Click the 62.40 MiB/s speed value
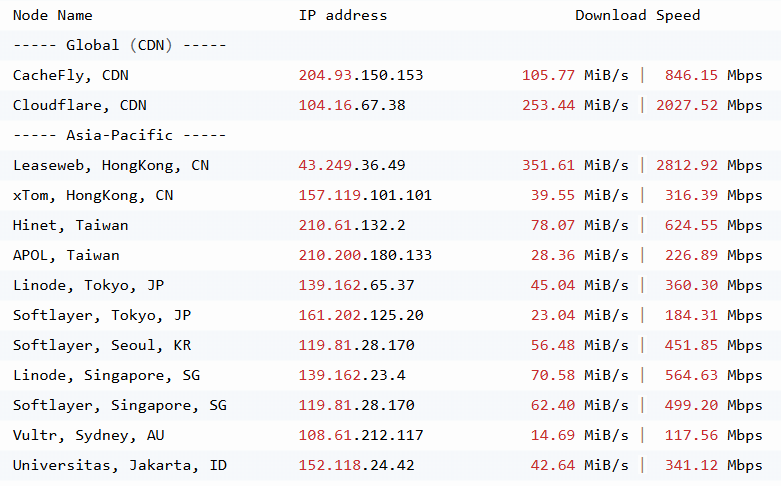This screenshot has width=781, height=486. pyautogui.click(x=580, y=405)
